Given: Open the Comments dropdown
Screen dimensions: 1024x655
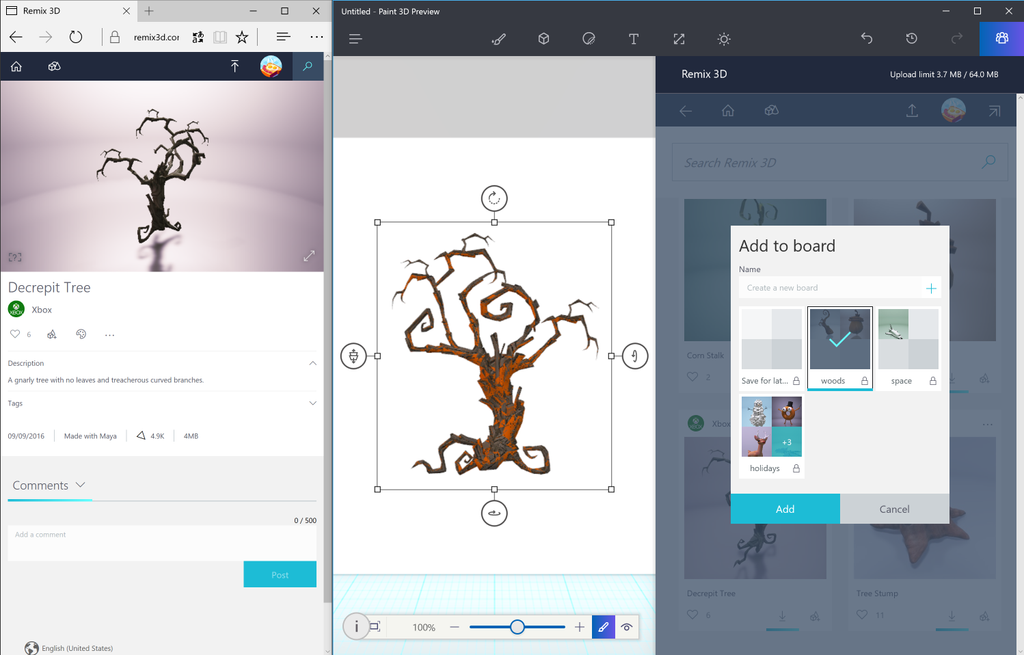Looking at the screenshot, I should click(x=80, y=484).
